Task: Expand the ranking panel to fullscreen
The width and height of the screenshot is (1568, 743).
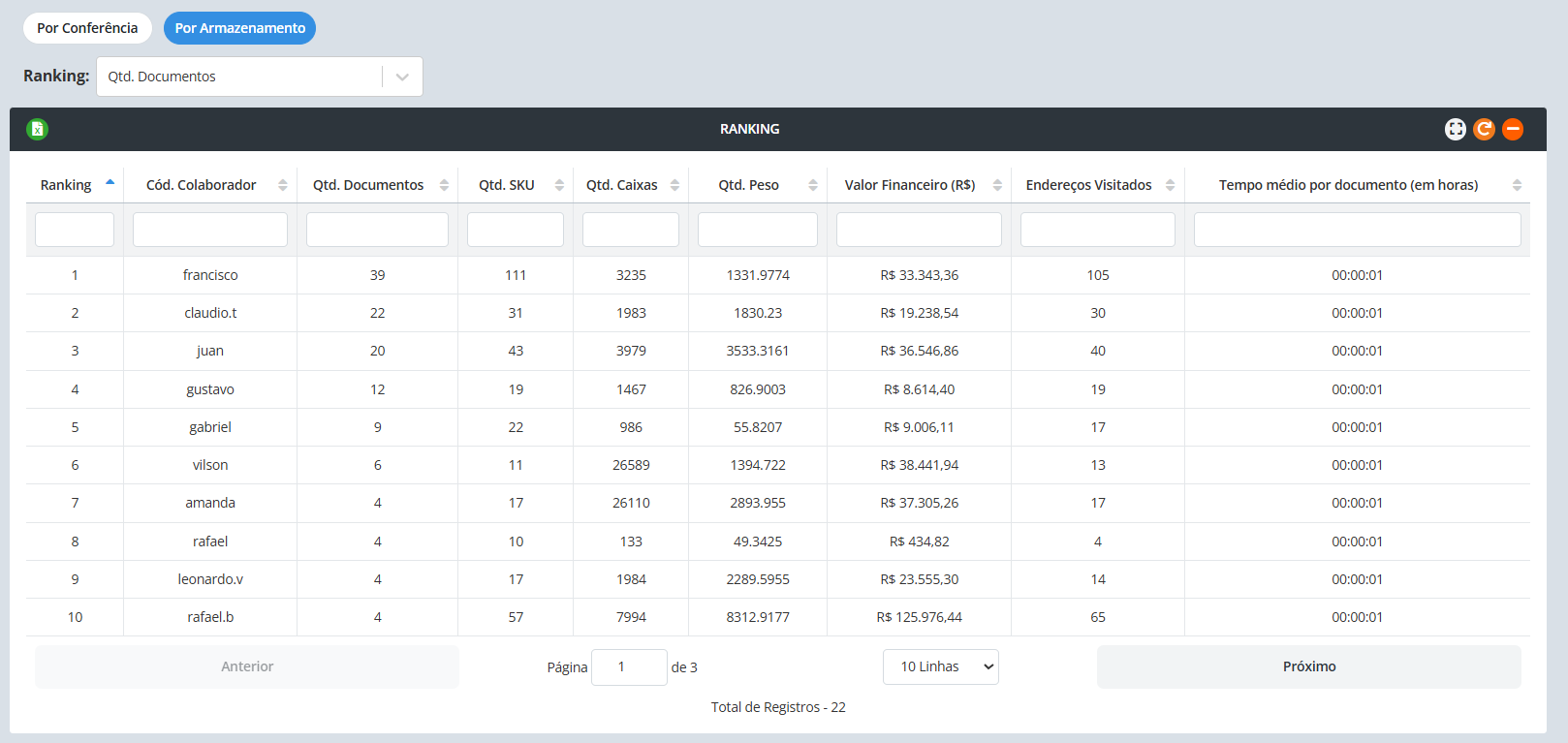Action: click(1455, 129)
